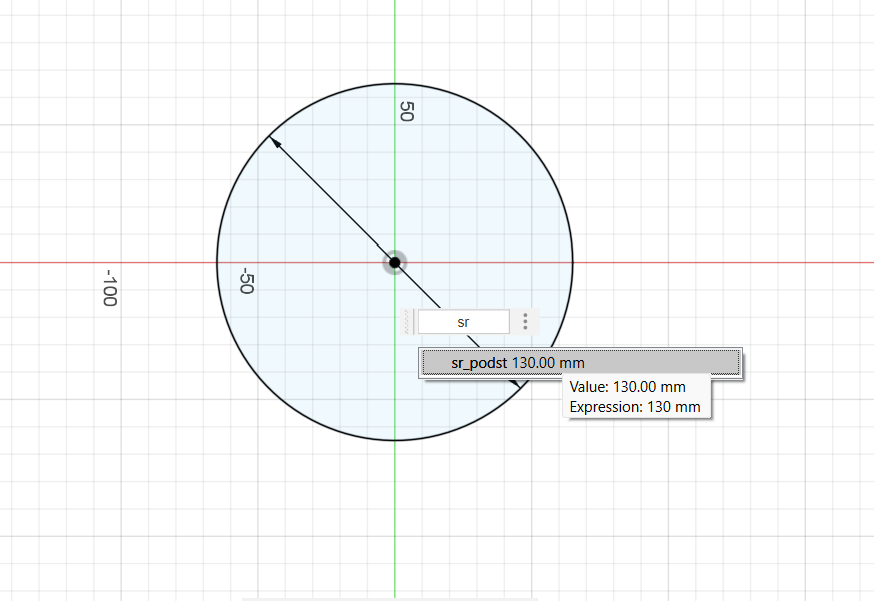
Task: Click the drag grip left of the dimension field
Action: pos(407,322)
